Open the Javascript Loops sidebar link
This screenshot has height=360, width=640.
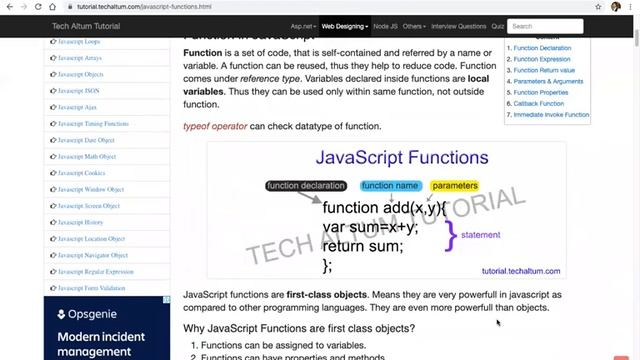pos(79,42)
